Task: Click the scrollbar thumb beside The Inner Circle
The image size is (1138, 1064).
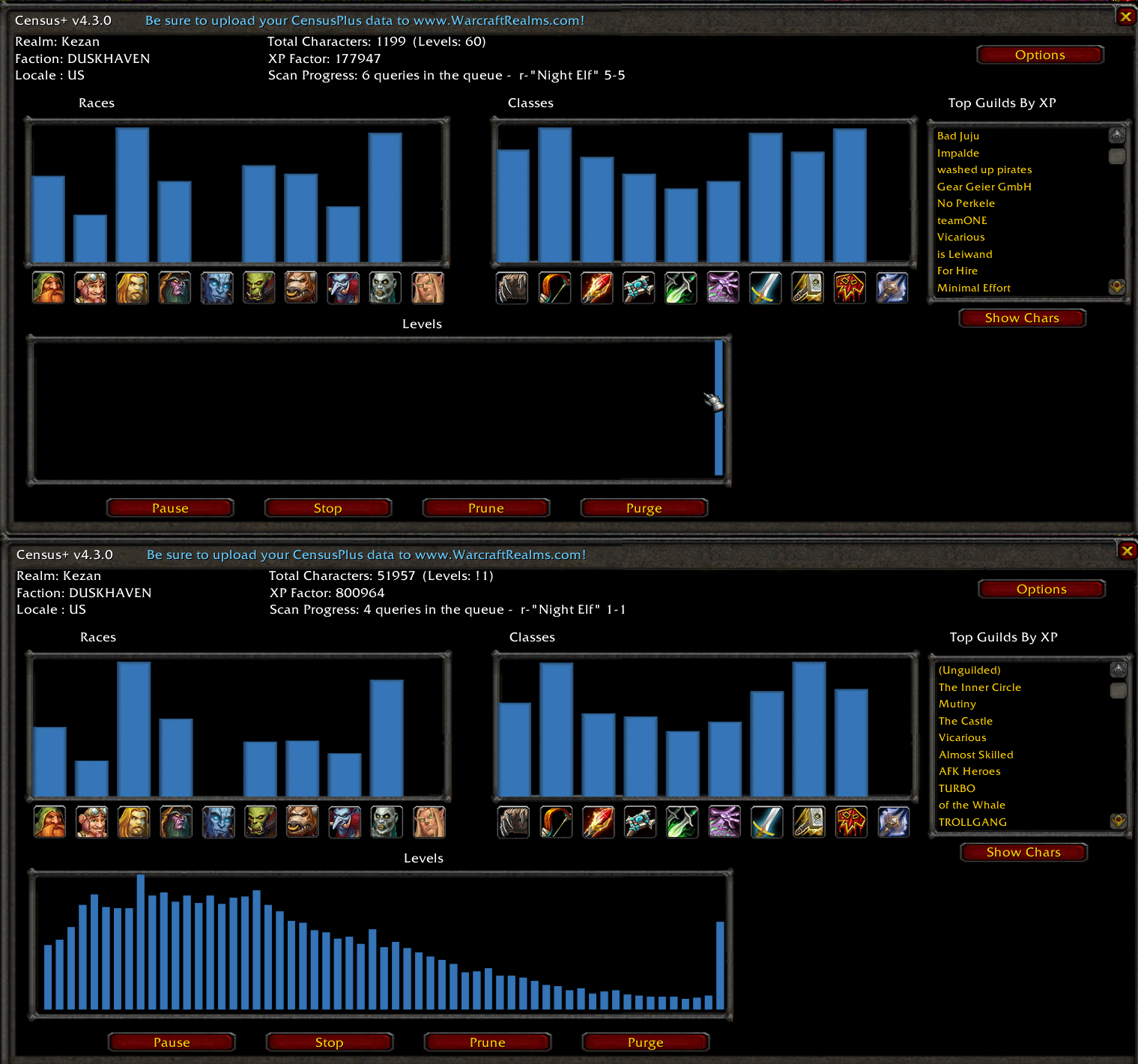Action: point(1119,690)
